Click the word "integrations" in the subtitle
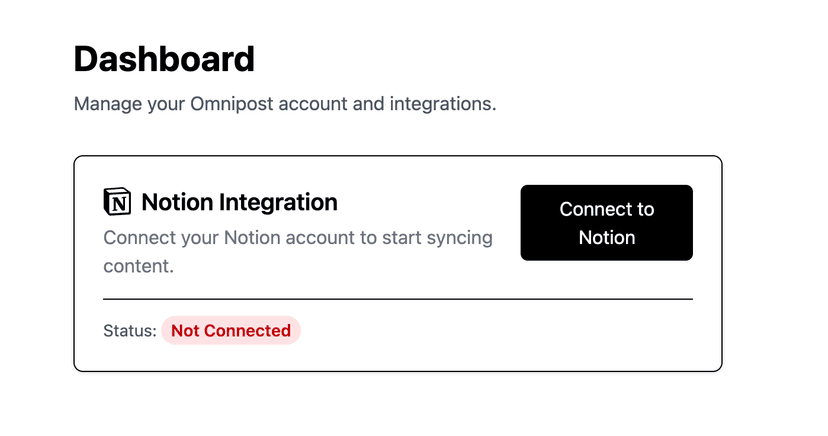This screenshot has width=828, height=436. [444, 104]
